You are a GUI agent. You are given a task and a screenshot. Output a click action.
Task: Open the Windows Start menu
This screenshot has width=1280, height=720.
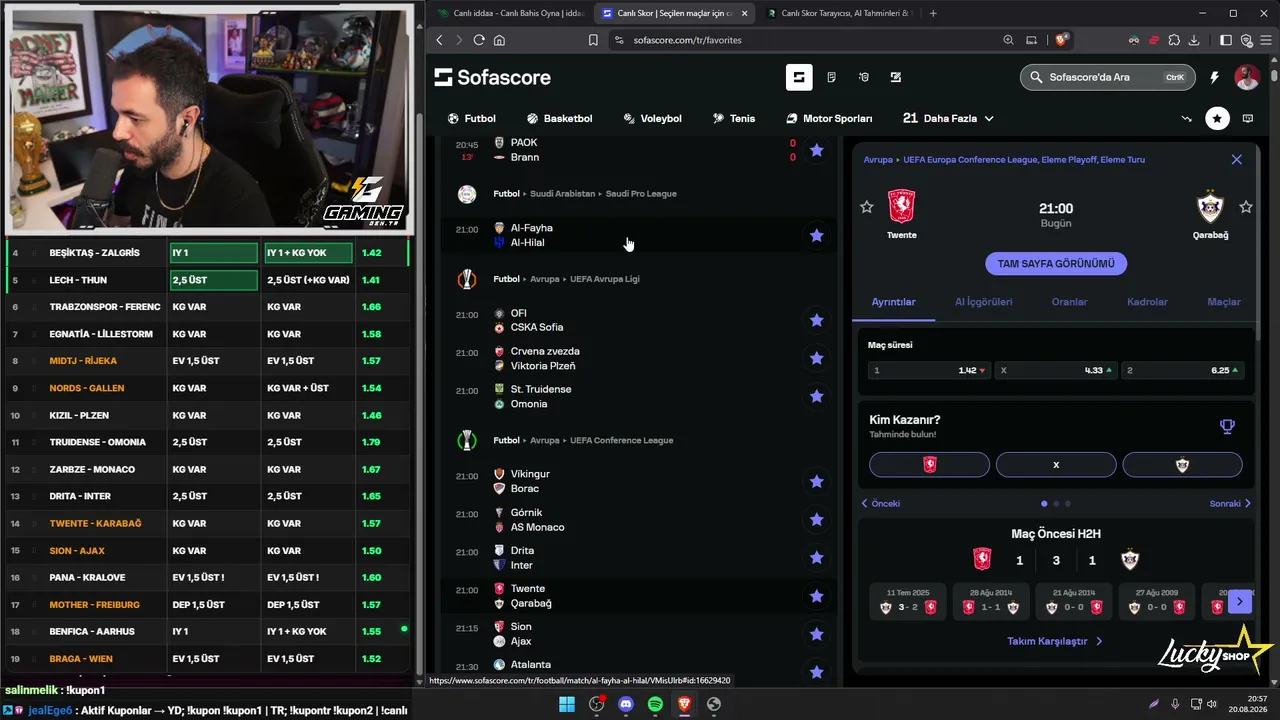click(x=567, y=704)
